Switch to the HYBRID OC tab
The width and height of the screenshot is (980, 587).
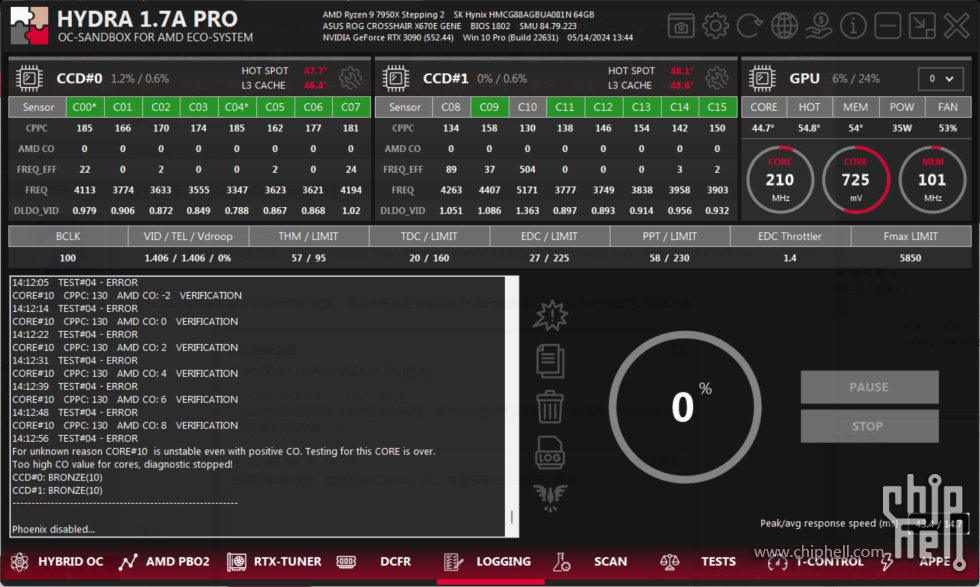coord(70,561)
